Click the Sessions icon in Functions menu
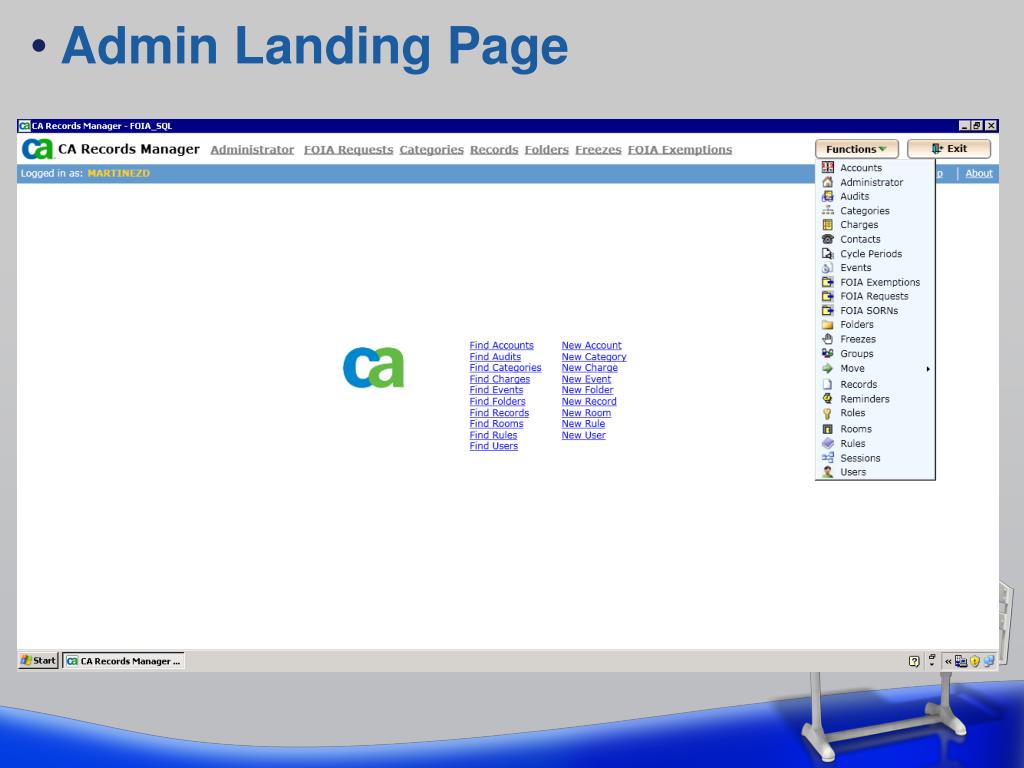The height and width of the screenshot is (768, 1024). [827, 458]
